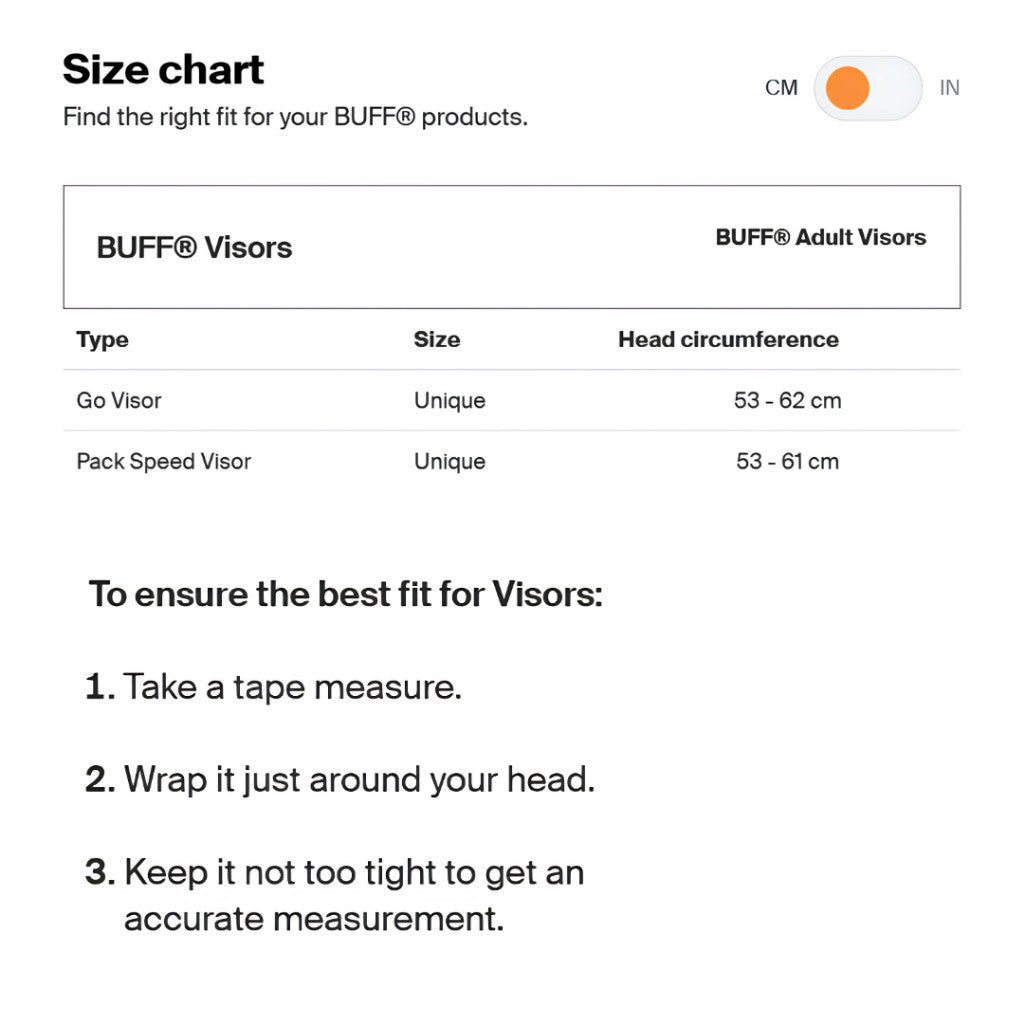Select the BUFF® Adult Visors tab
This screenshot has width=1024, height=1024.
pos(821,237)
